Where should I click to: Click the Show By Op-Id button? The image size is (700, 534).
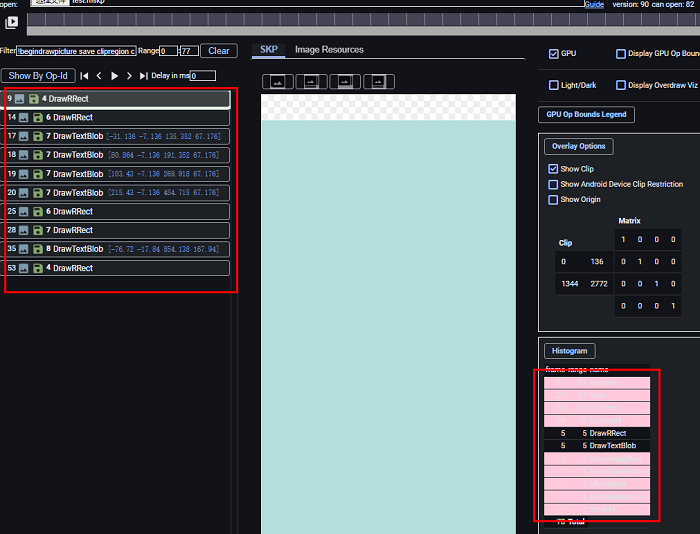tap(38, 76)
